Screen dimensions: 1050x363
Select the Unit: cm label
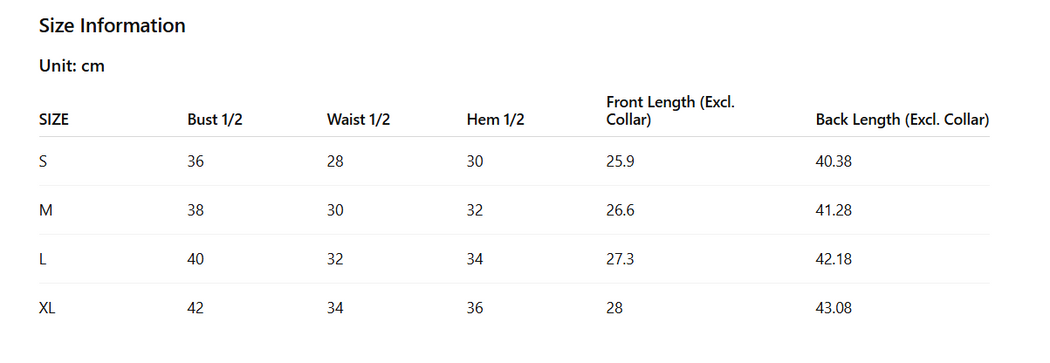tap(72, 66)
